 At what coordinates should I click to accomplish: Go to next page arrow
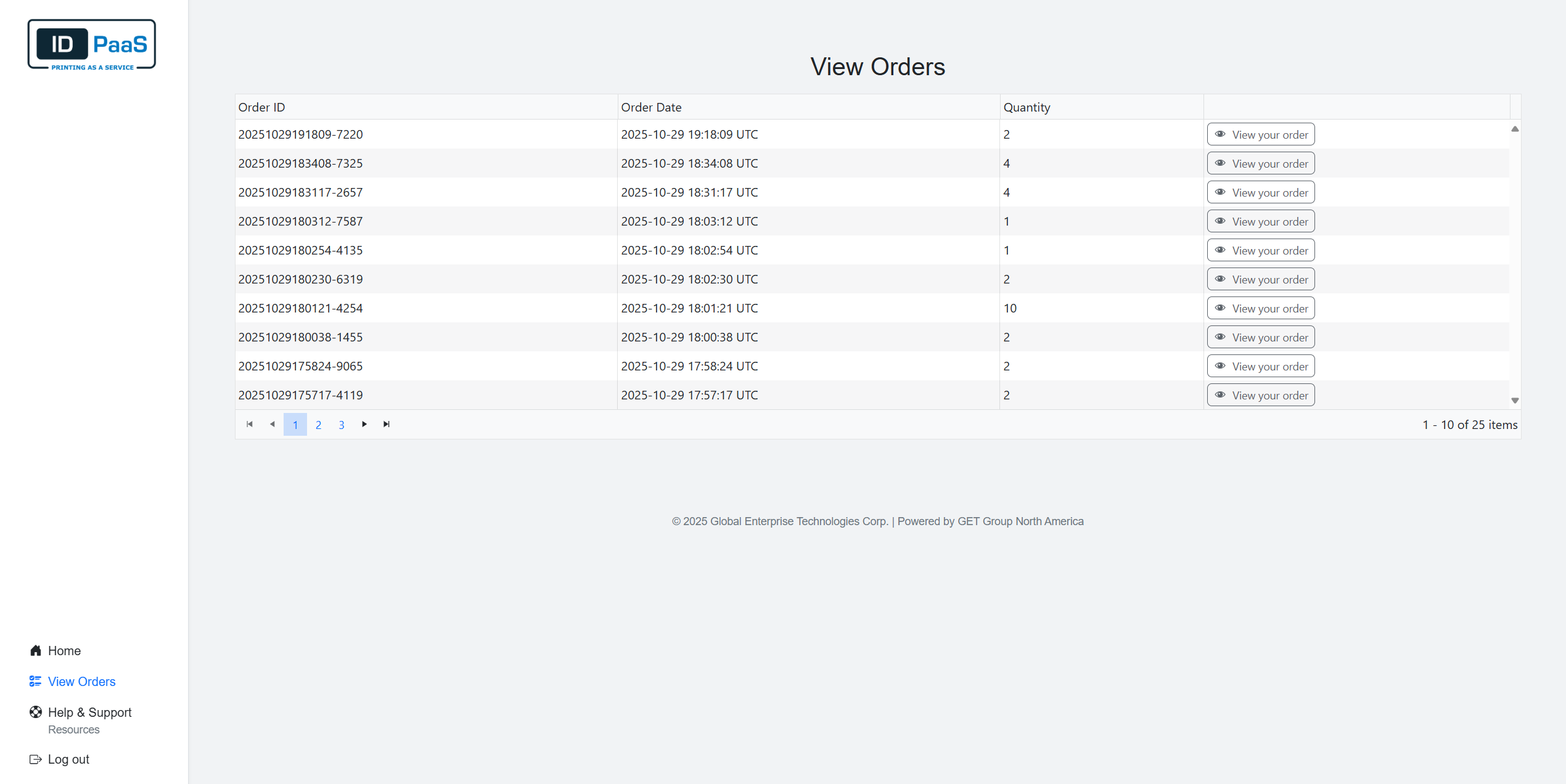click(364, 424)
